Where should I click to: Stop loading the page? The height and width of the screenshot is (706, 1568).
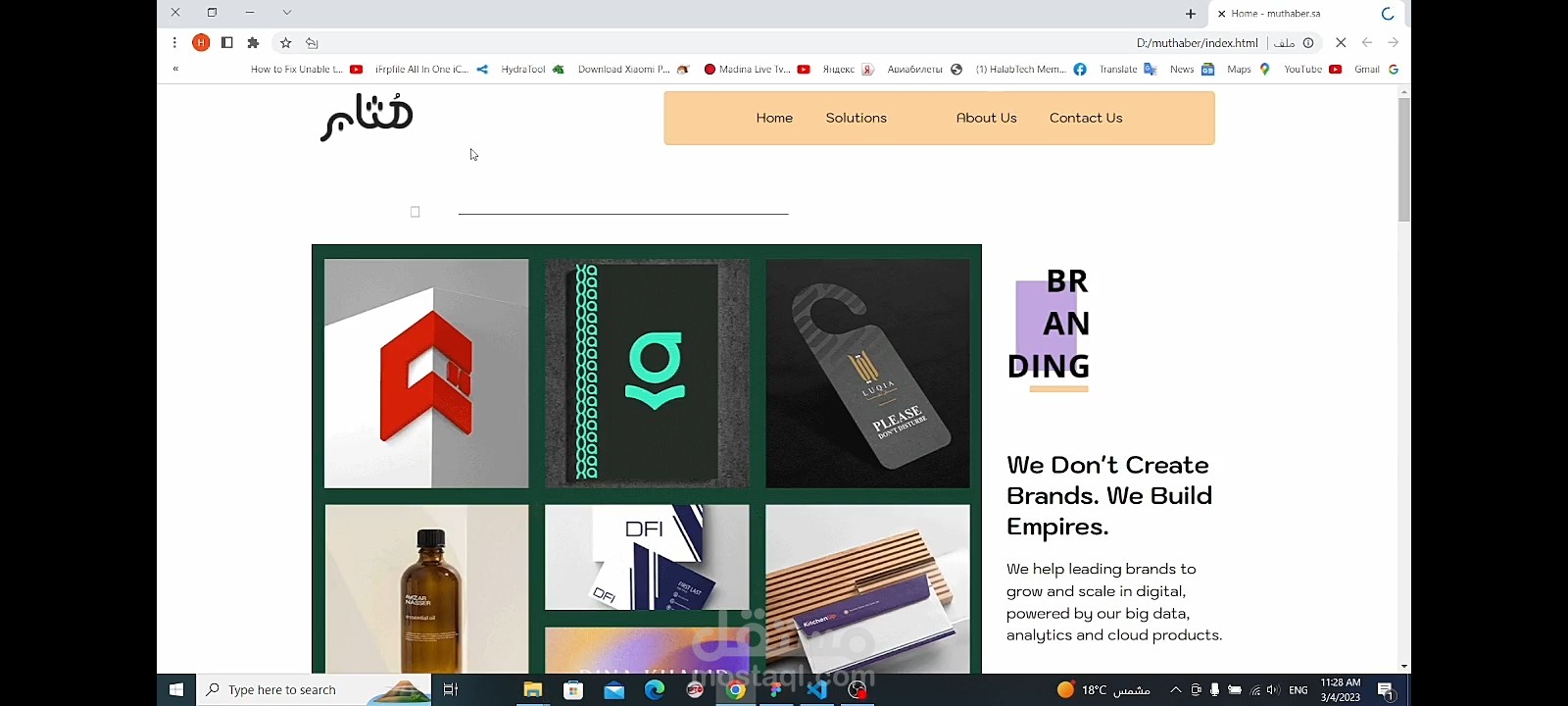(1341, 42)
